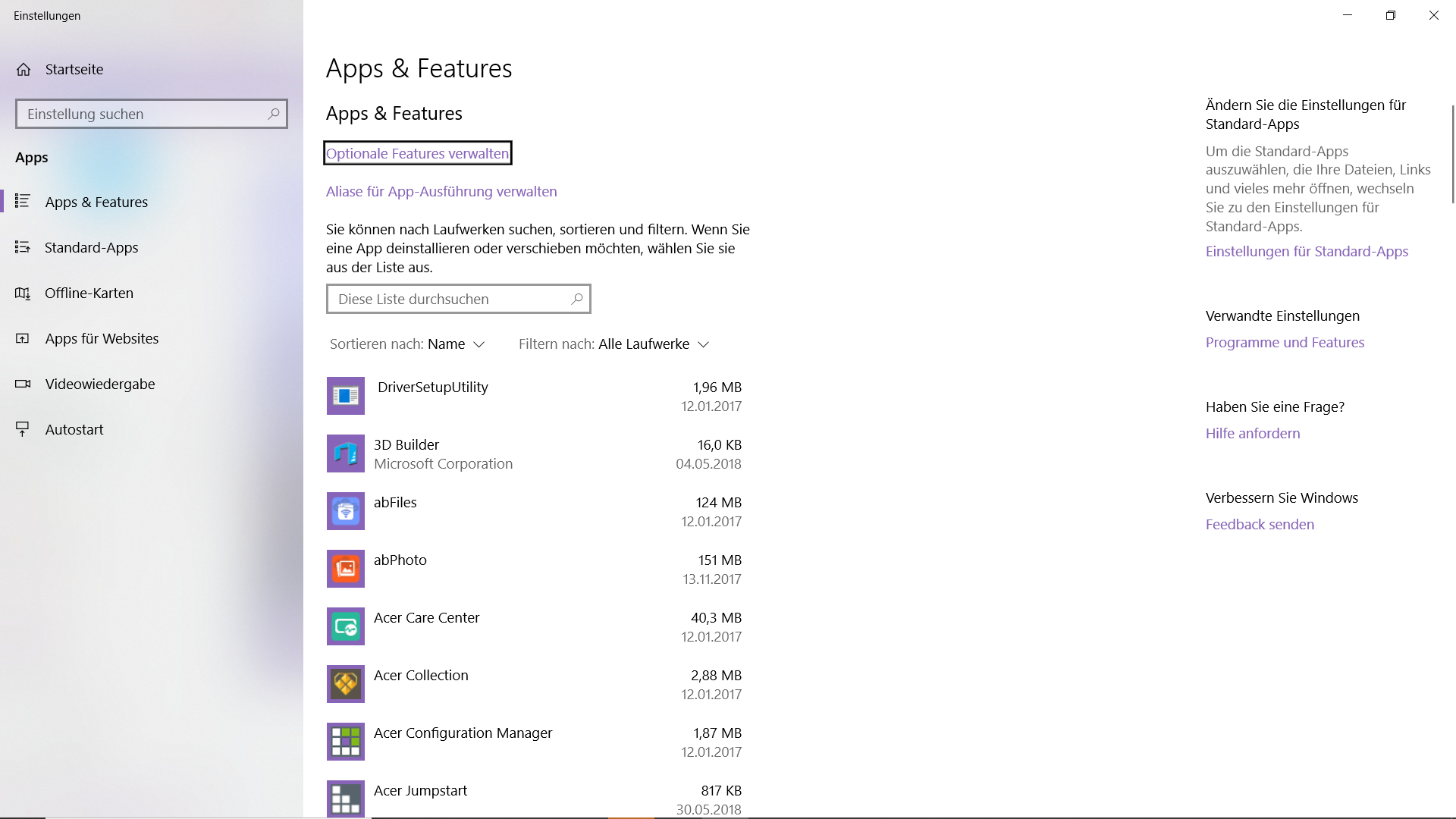Image resolution: width=1456 pixels, height=819 pixels.
Task: Select Apps & Features in the sidebar
Action: tap(96, 201)
